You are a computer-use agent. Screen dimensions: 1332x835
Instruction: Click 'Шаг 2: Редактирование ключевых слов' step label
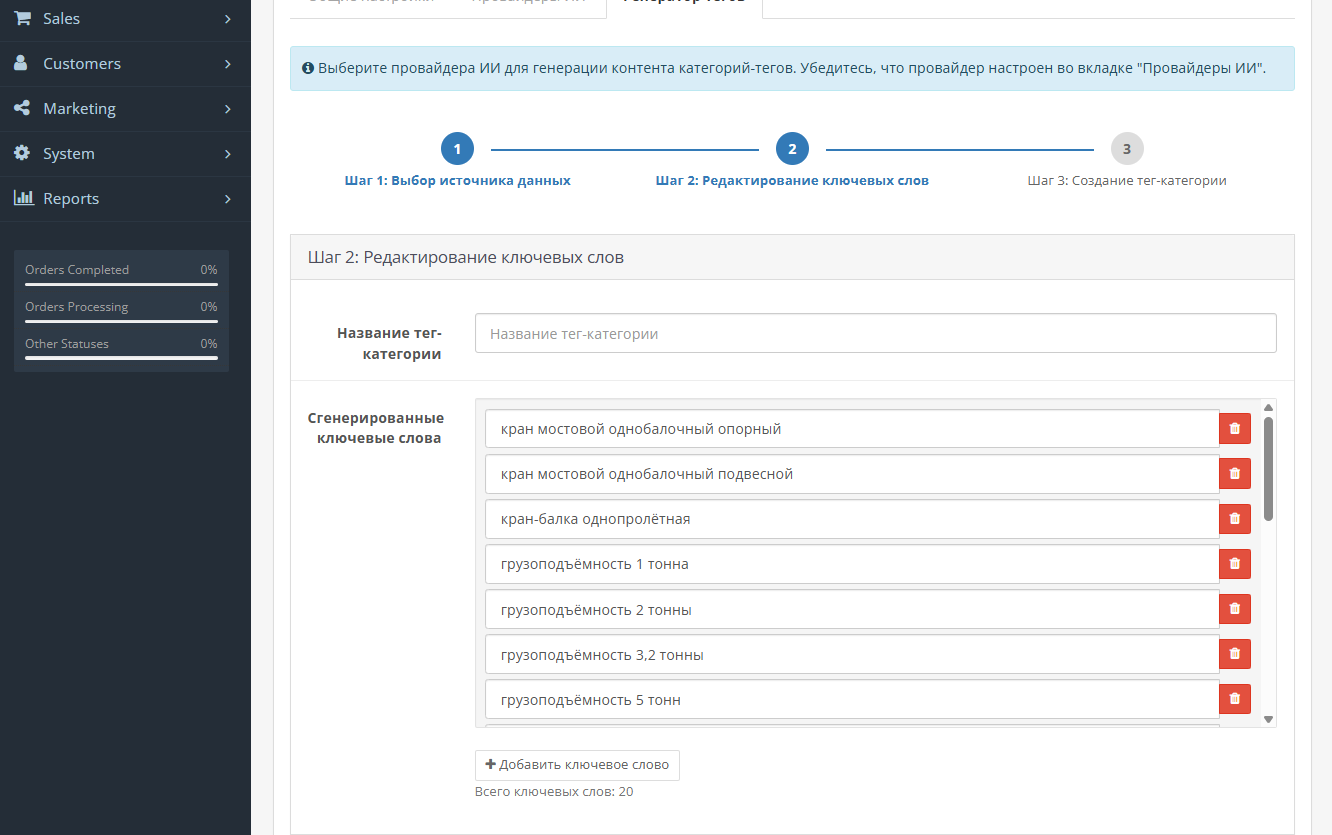coord(792,181)
